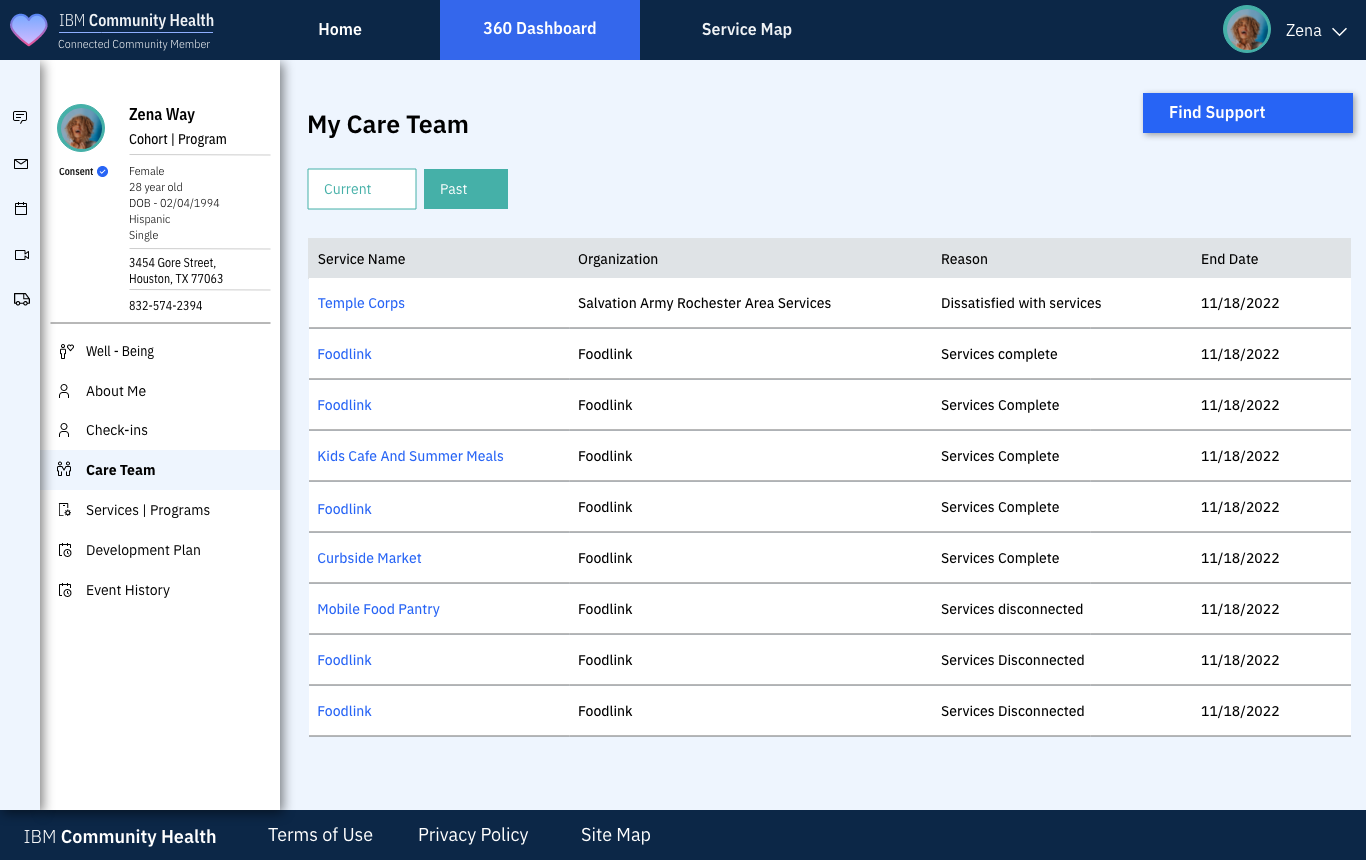
Task: Open the chat messages sidebar icon
Action: pyautogui.click(x=20, y=117)
